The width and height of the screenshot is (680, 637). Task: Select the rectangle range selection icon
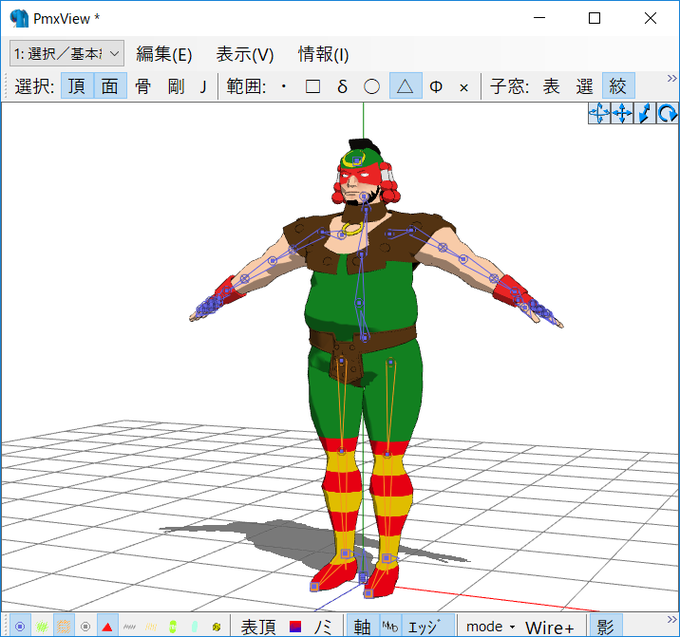coord(313,86)
